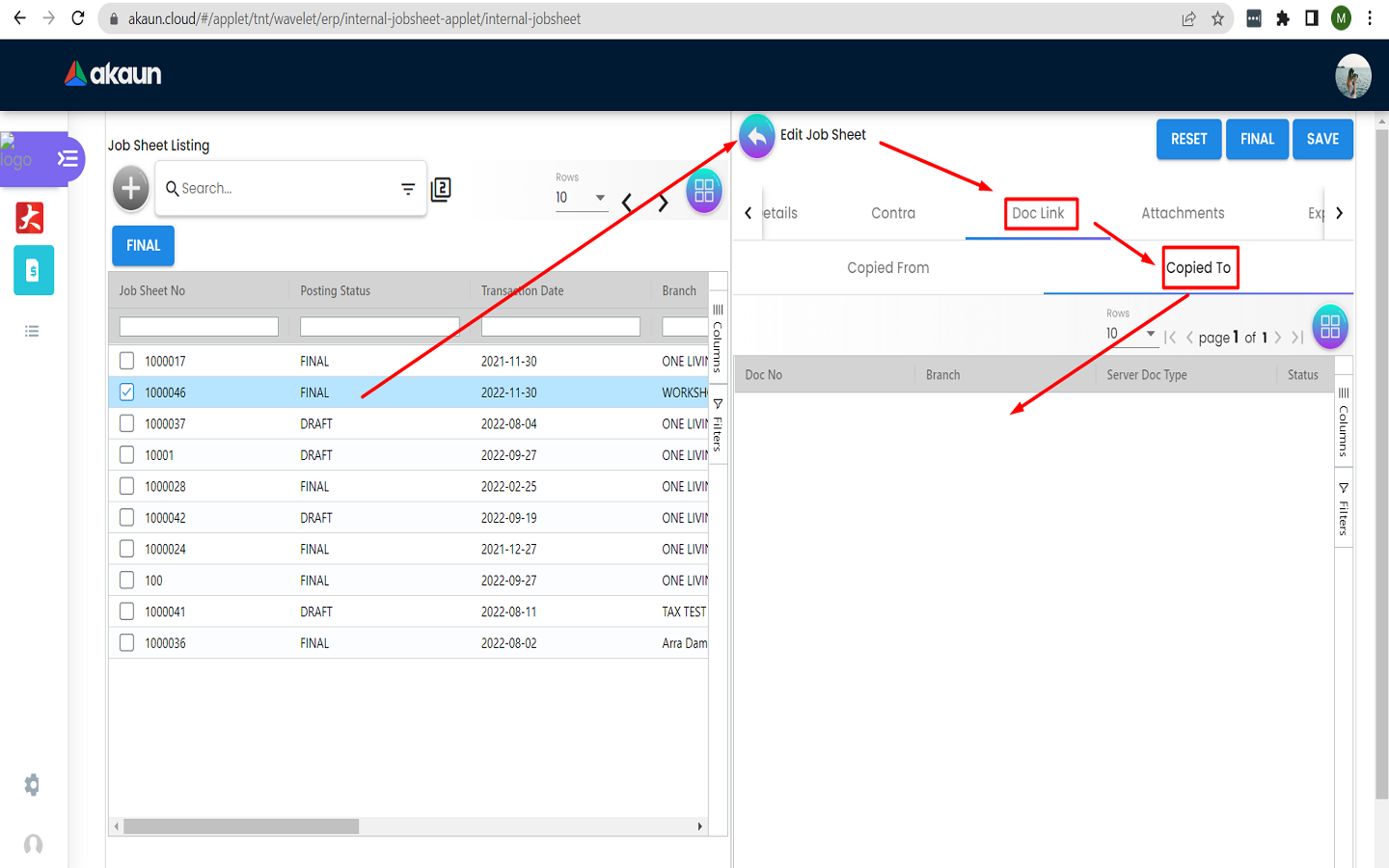Open the search filter options icon

tap(408, 189)
